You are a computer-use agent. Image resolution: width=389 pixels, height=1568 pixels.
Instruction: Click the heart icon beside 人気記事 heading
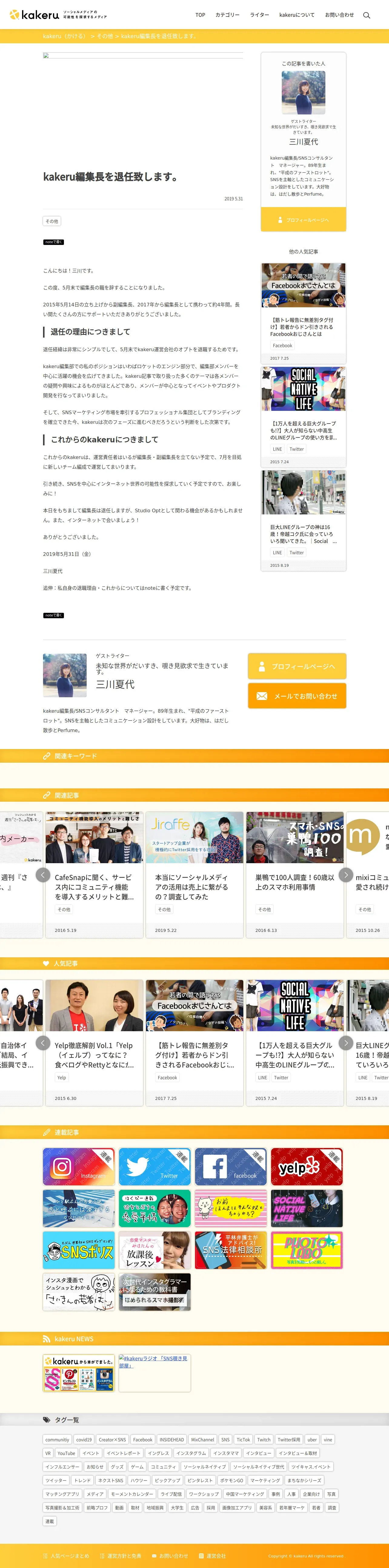[x=46, y=964]
